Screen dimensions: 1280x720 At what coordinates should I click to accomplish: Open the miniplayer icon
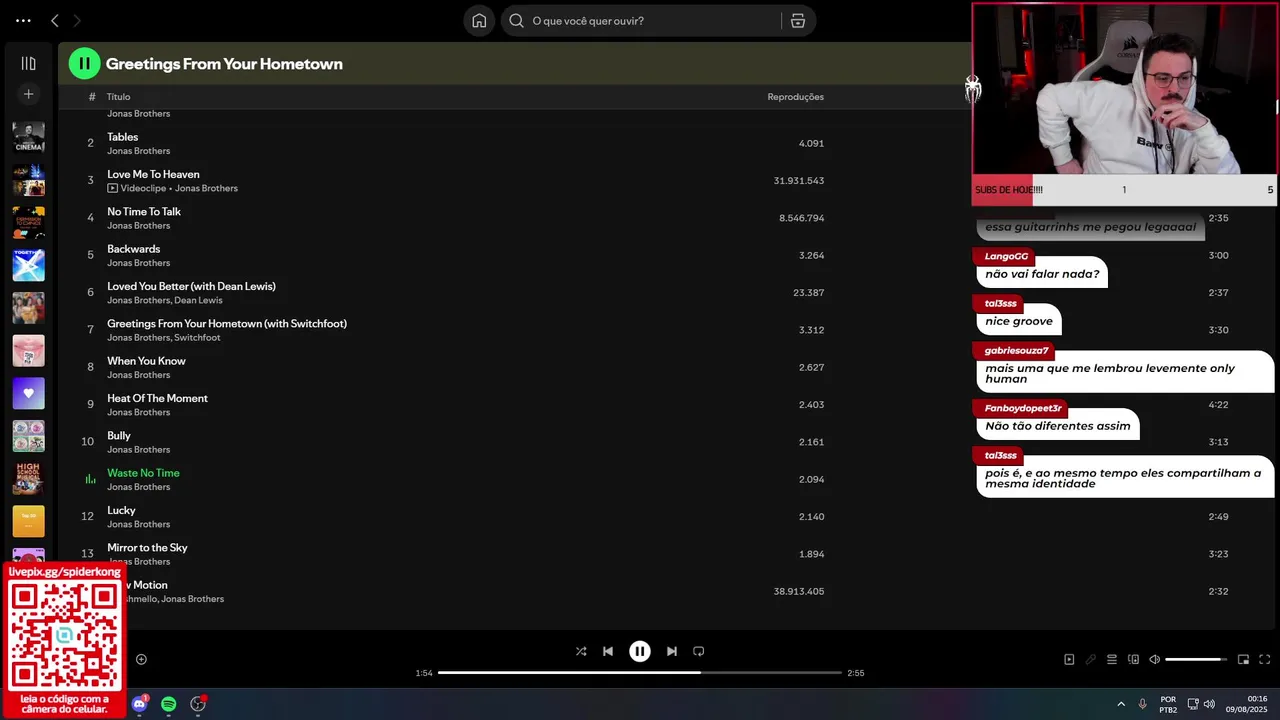pos(1244,659)
